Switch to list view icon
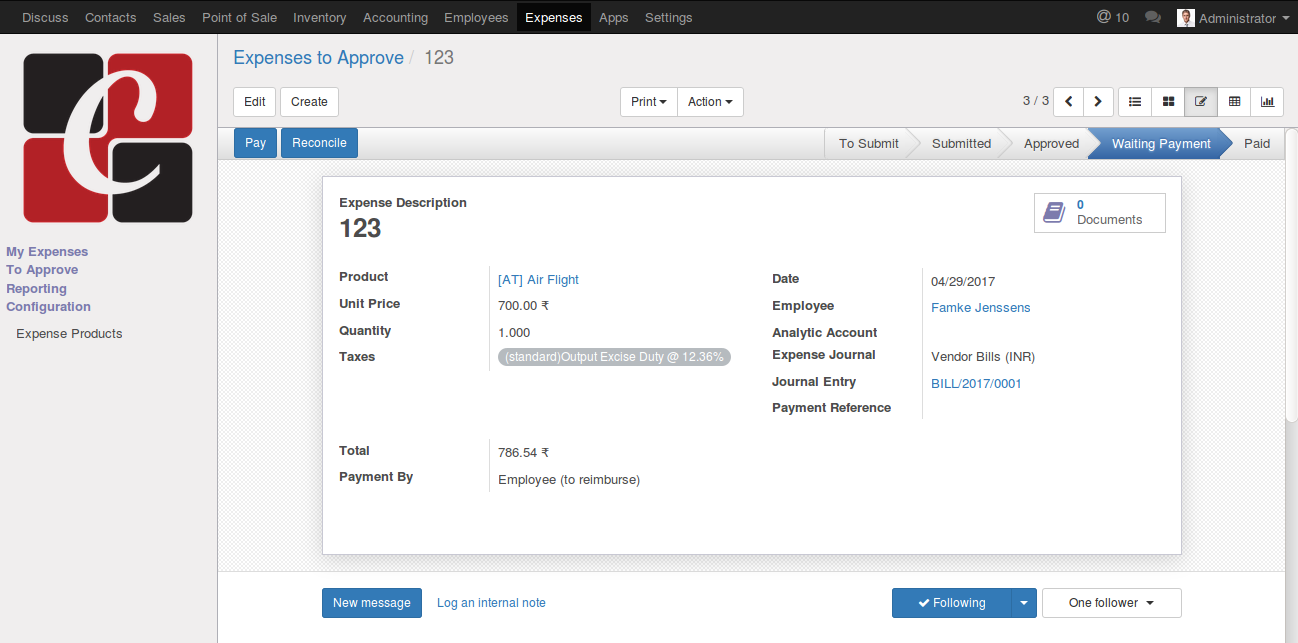This screenshot has height=643, width=1298. point(1135,102)
